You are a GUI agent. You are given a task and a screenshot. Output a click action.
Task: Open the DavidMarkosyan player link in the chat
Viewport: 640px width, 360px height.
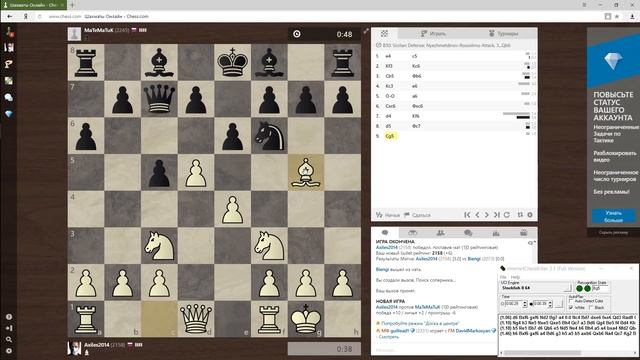point(473,331)
